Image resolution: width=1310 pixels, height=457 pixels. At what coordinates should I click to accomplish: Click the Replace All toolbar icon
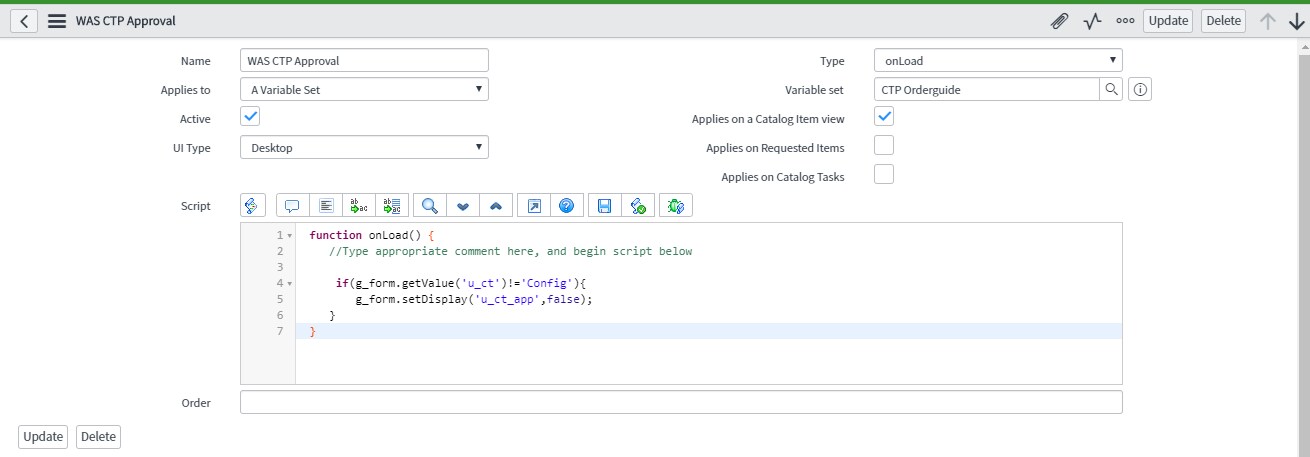pos(391,205)
